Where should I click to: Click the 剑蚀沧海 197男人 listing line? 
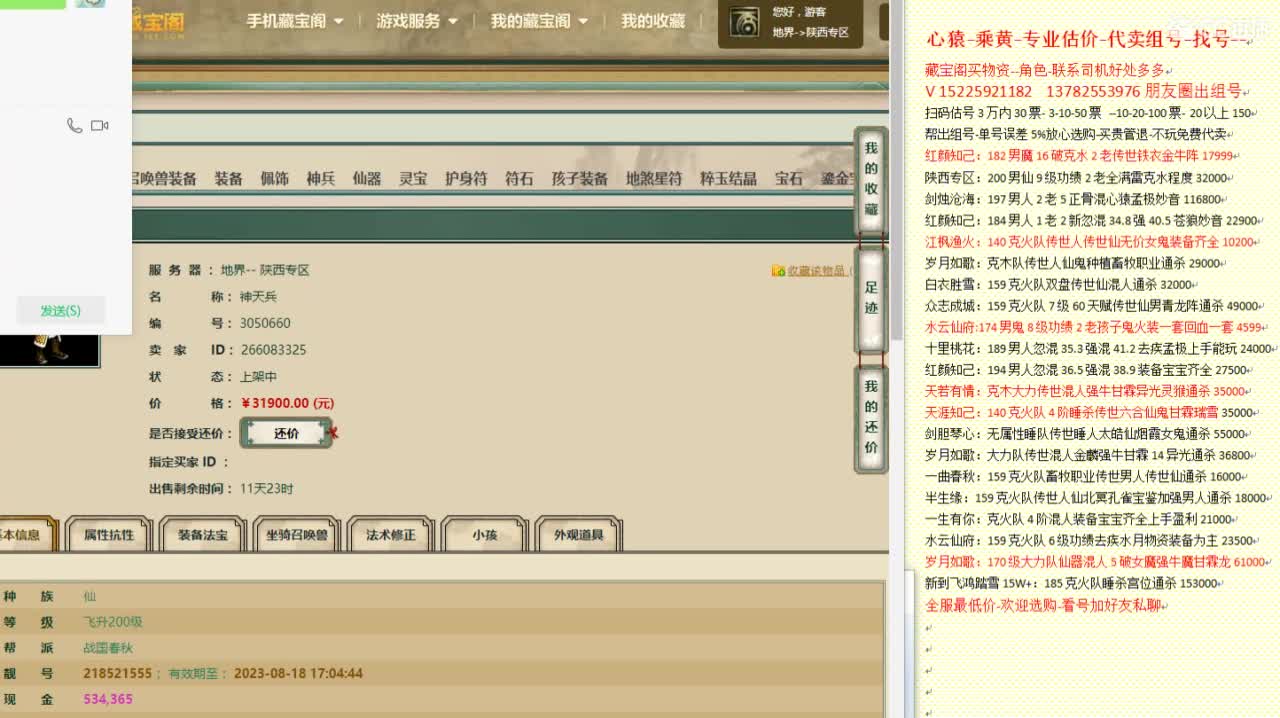click(1077, 199)
